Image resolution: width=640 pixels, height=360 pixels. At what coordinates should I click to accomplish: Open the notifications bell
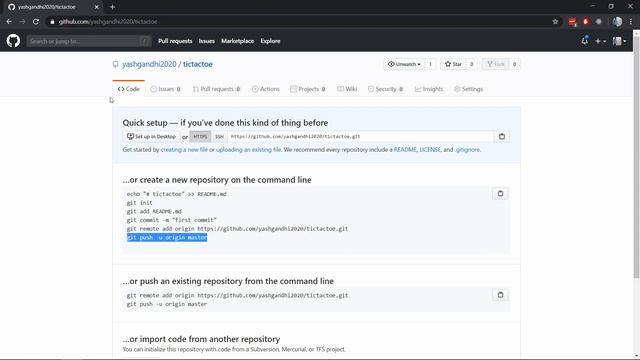[584, 41]
